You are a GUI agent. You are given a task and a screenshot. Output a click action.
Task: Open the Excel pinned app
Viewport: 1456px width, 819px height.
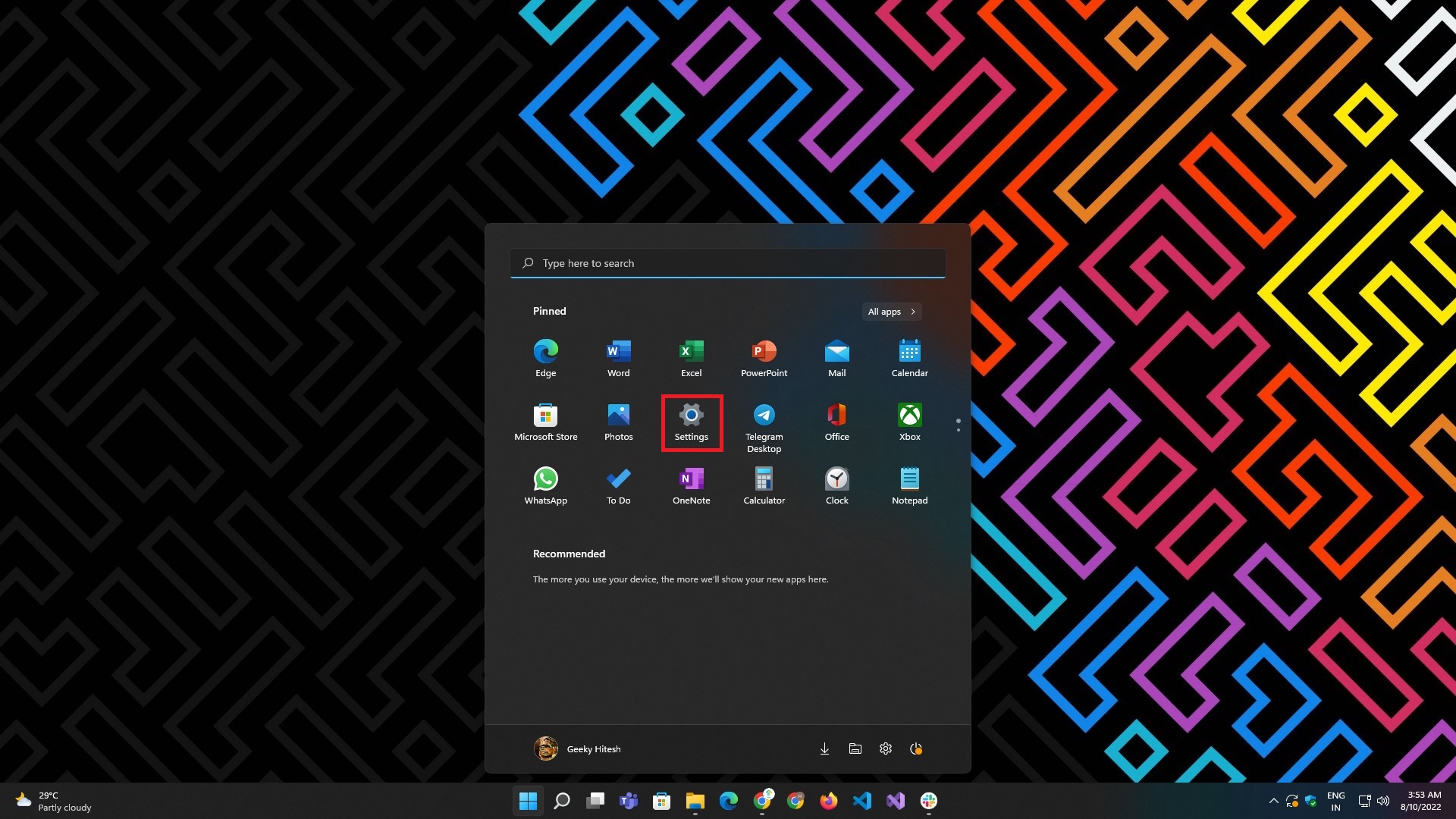[691, 358]
